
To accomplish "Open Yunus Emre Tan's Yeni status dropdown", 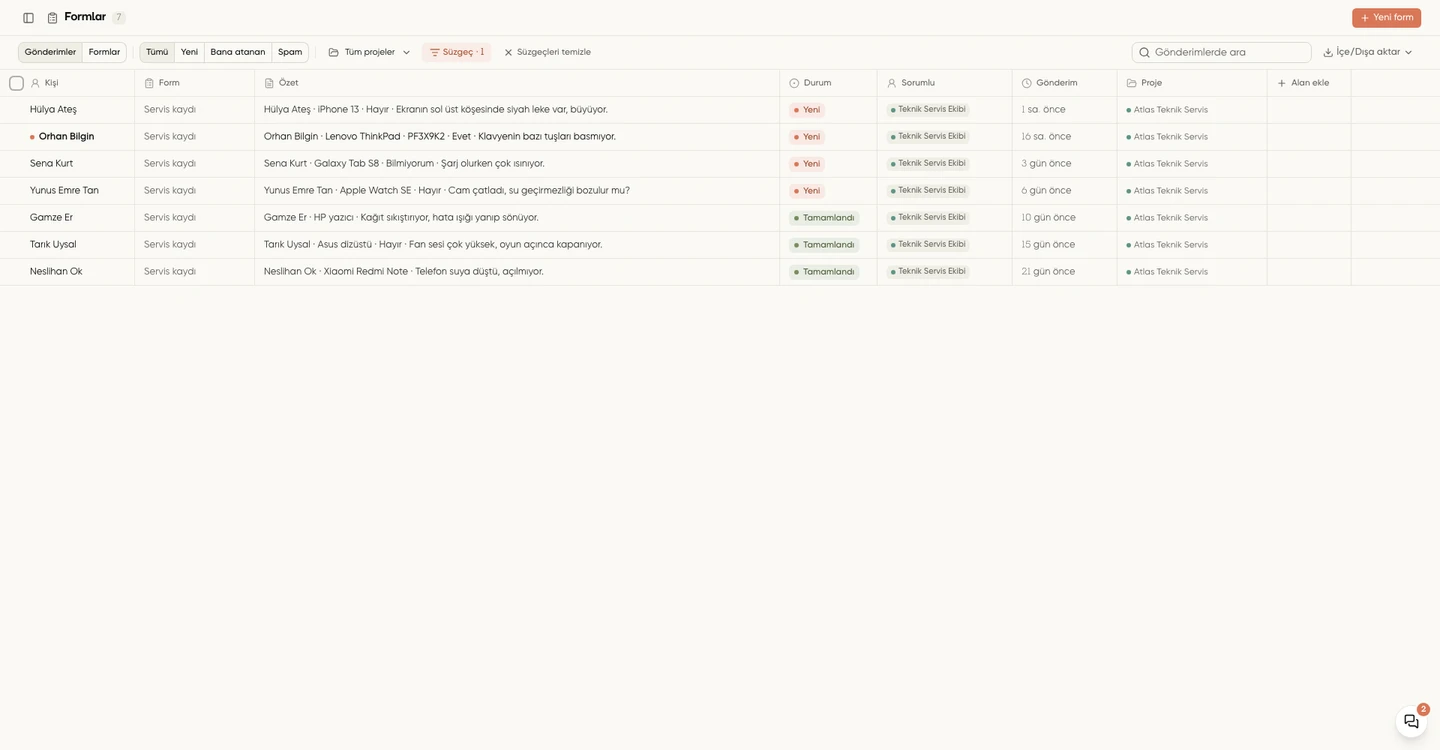I will click(807, 191).
